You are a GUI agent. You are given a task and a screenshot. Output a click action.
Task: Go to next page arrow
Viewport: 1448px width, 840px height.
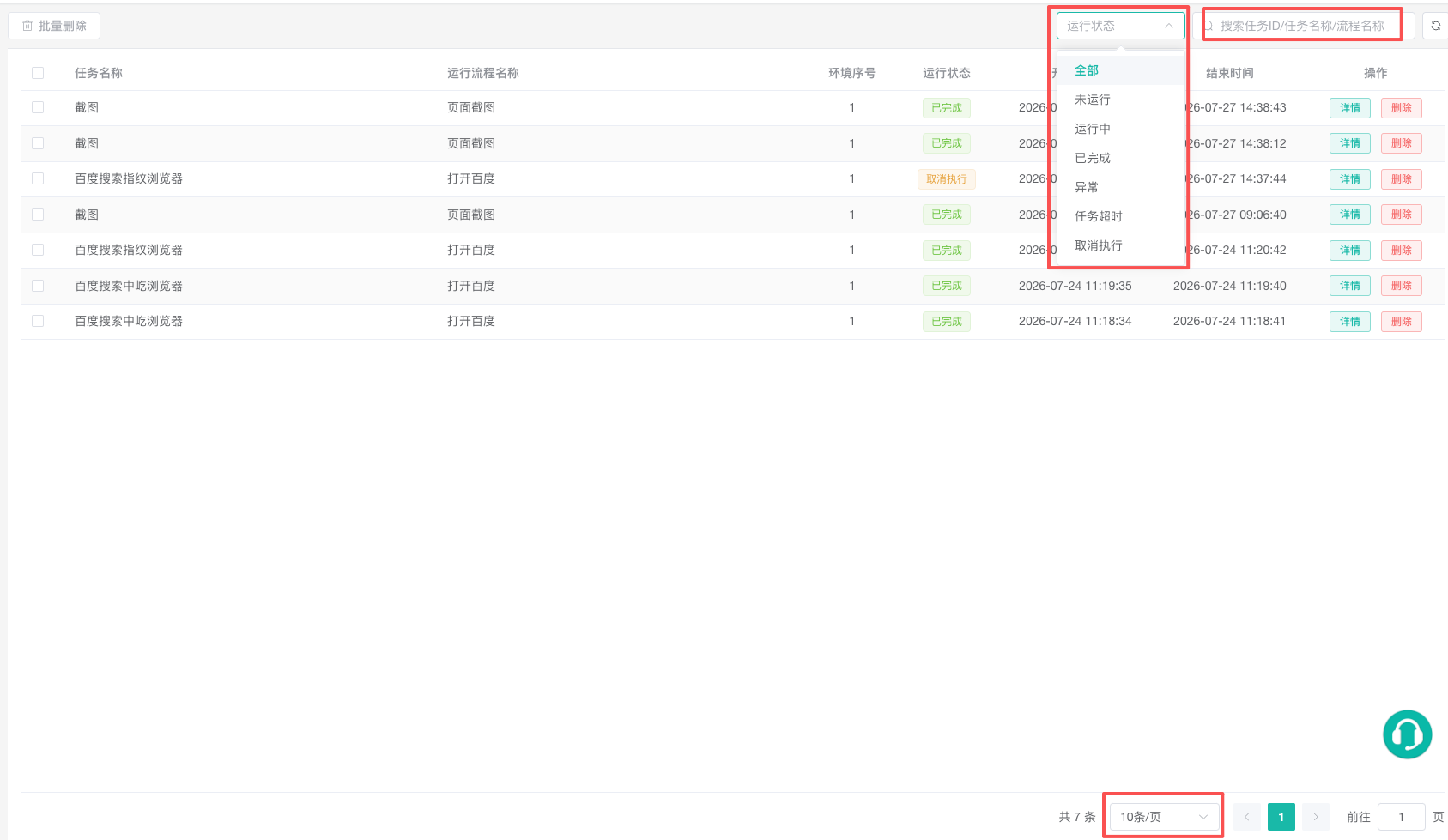point(1315,817)
